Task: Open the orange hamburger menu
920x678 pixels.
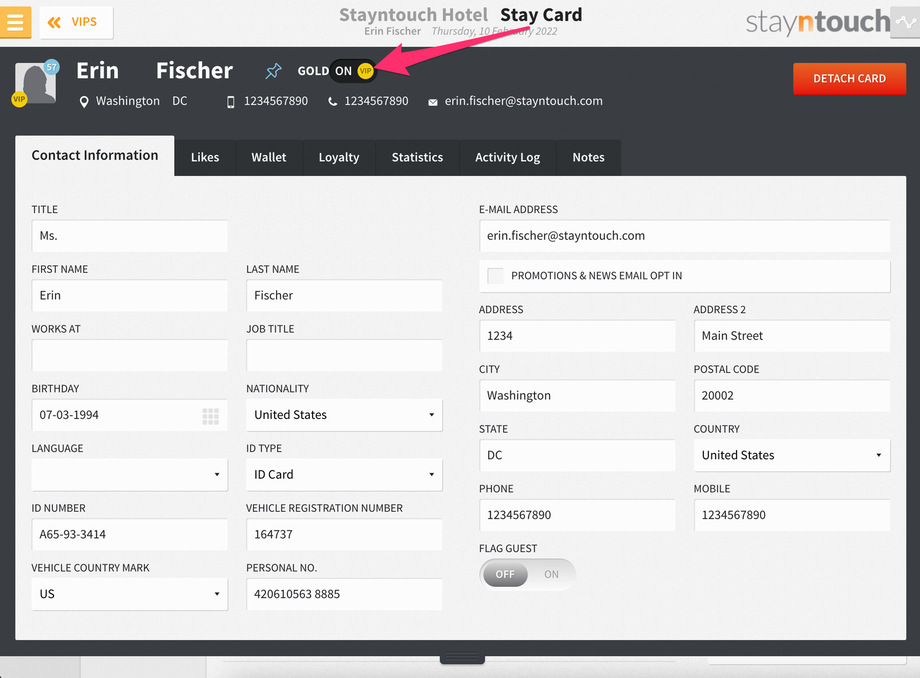Action: [15, 22]
